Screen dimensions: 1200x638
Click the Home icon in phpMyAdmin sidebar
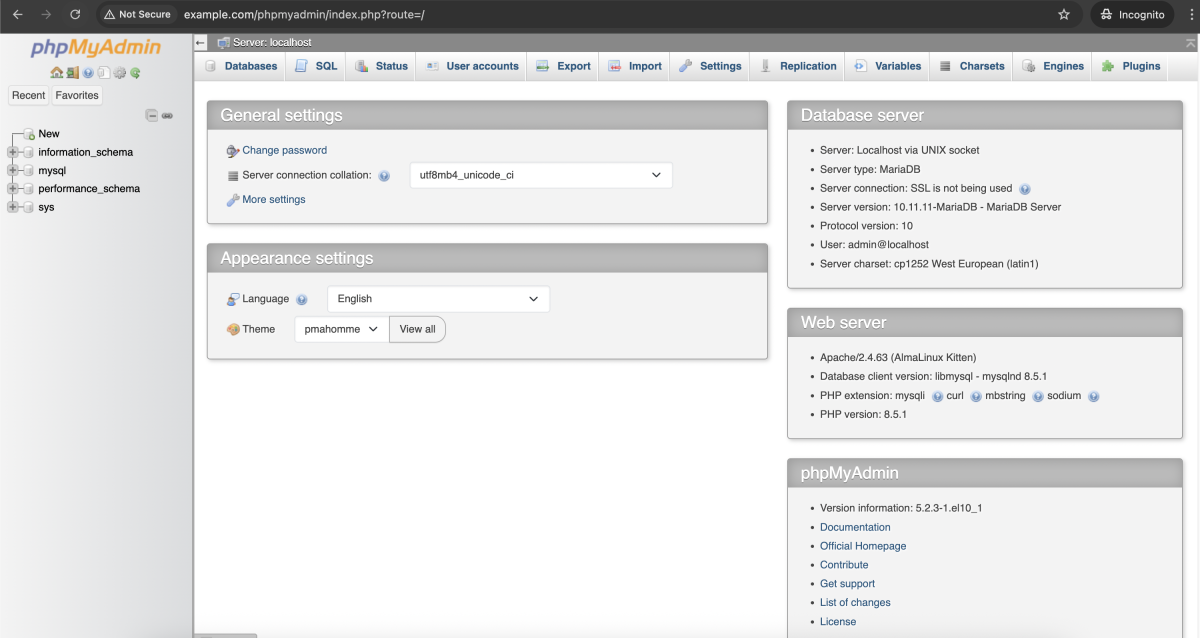click(57, 73)
